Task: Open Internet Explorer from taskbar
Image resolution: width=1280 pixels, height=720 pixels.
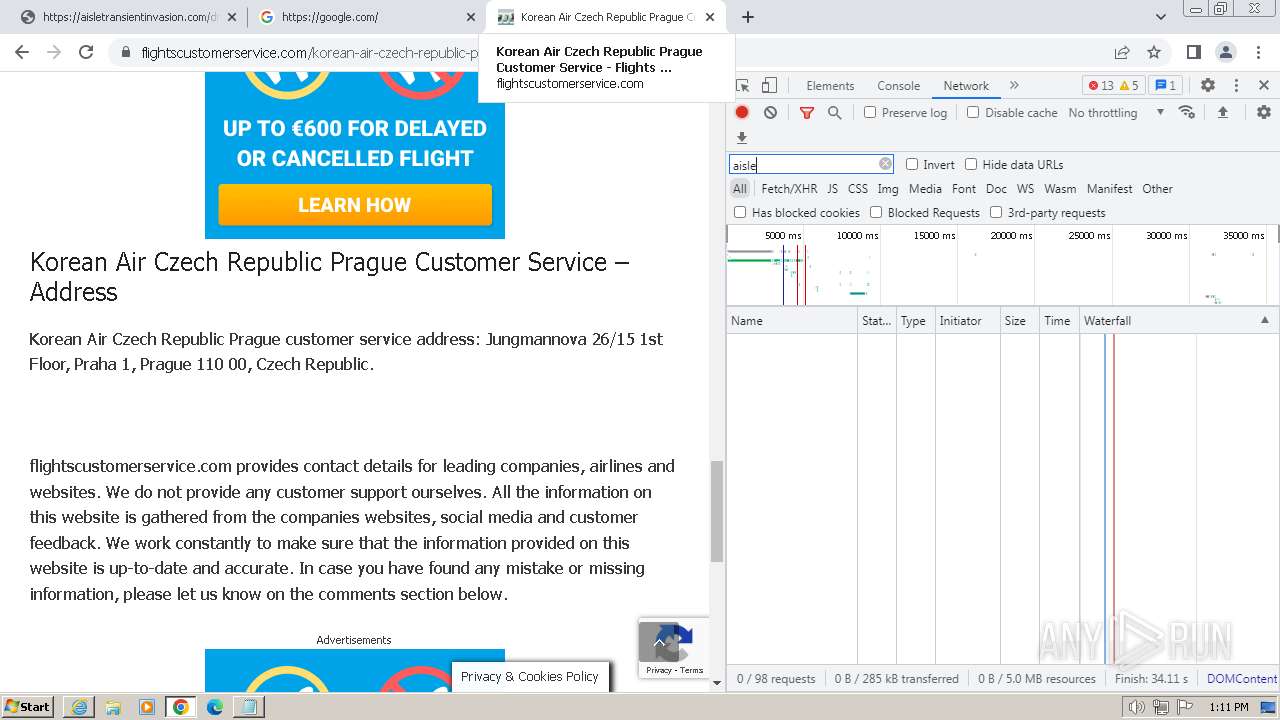Action: pos(79,707)
